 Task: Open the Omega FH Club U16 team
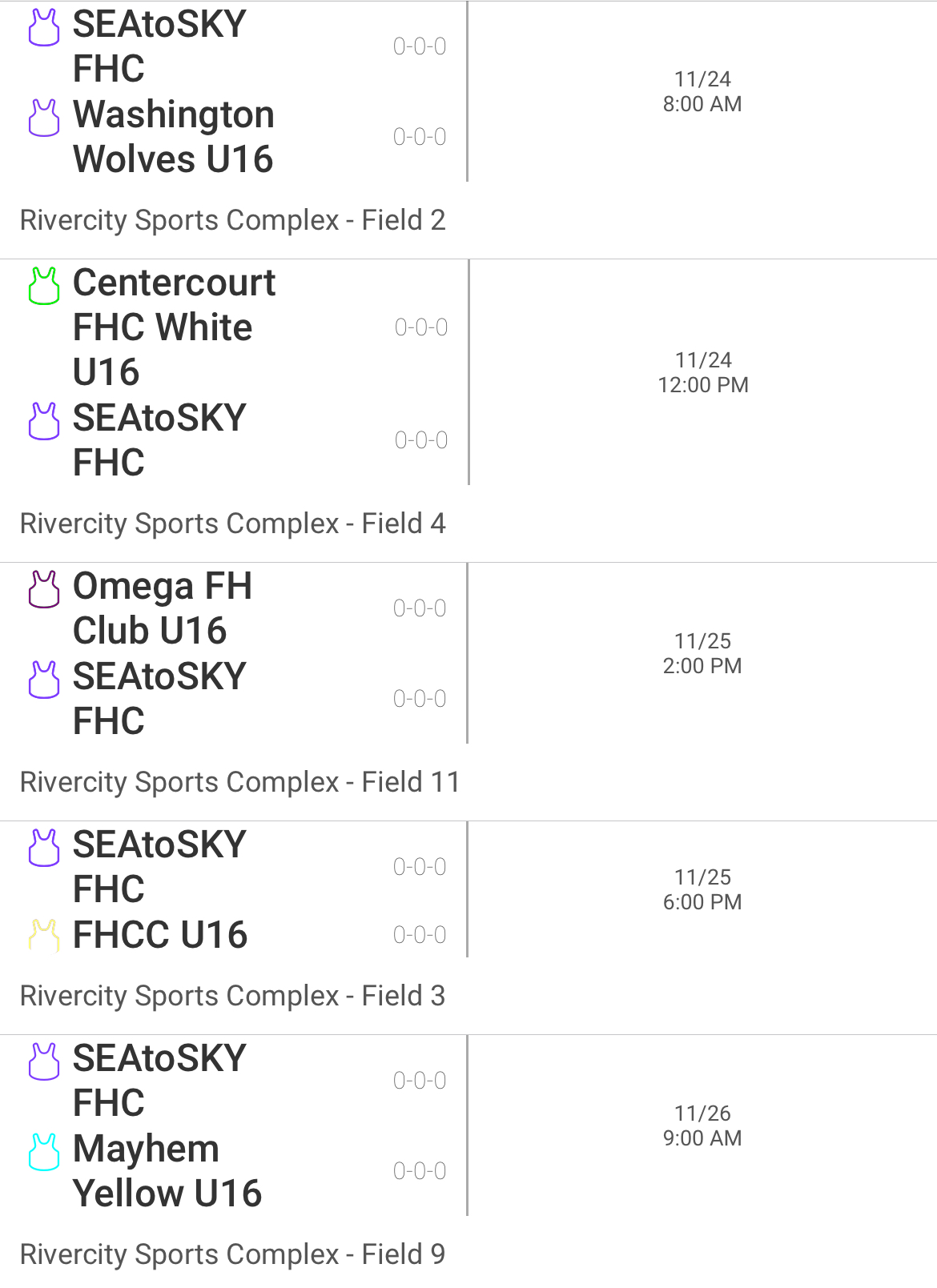coord(162,608)
